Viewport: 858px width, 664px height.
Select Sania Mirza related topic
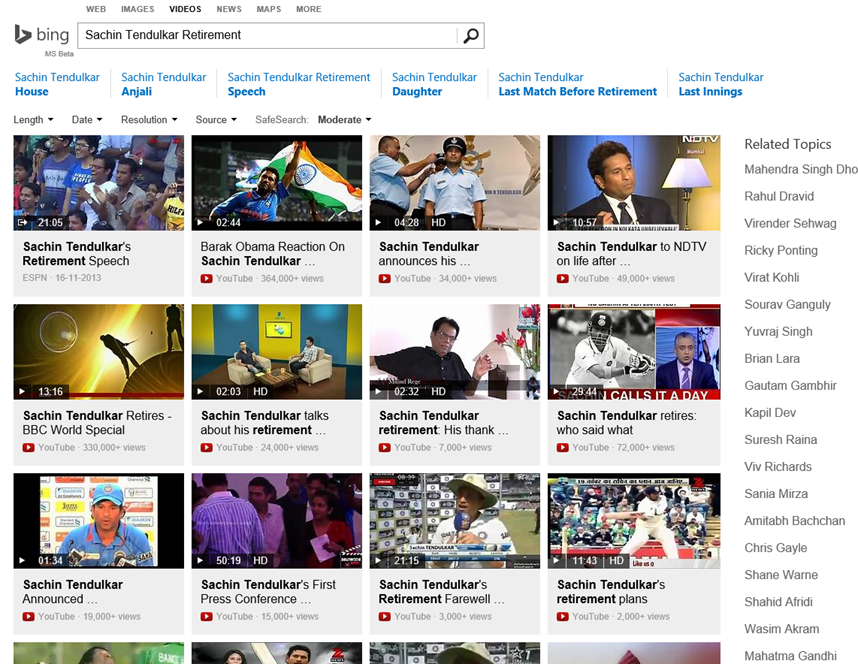coord(776,494)
